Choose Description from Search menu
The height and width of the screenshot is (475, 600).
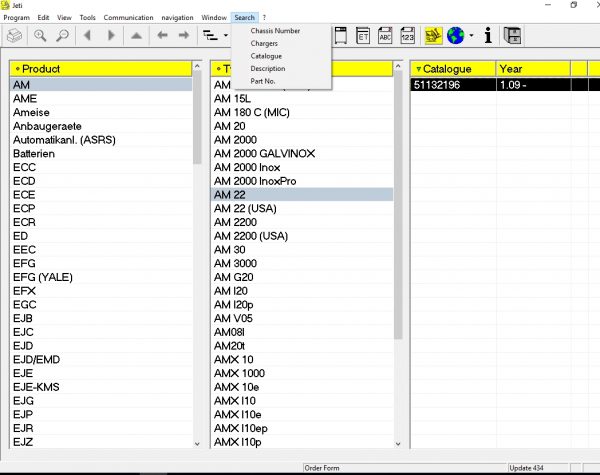267,69
